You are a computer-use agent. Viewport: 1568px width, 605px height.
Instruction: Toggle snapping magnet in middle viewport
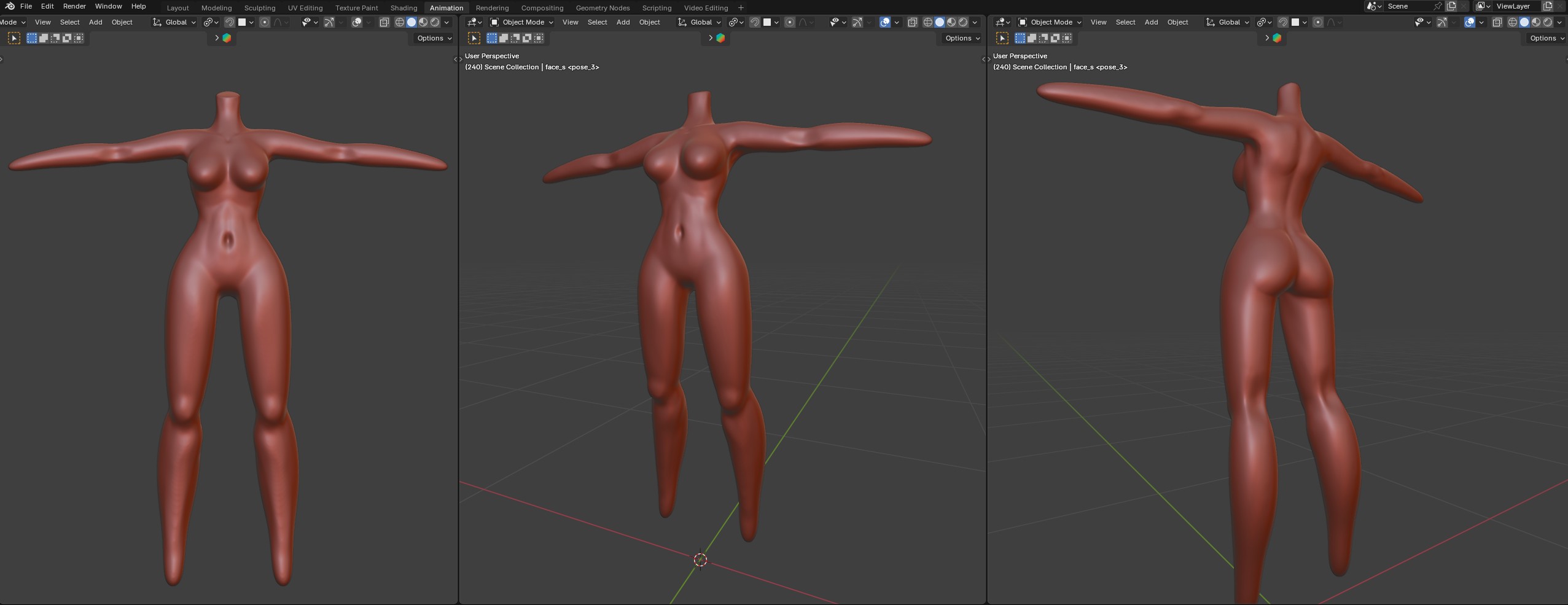pos(755,22)
